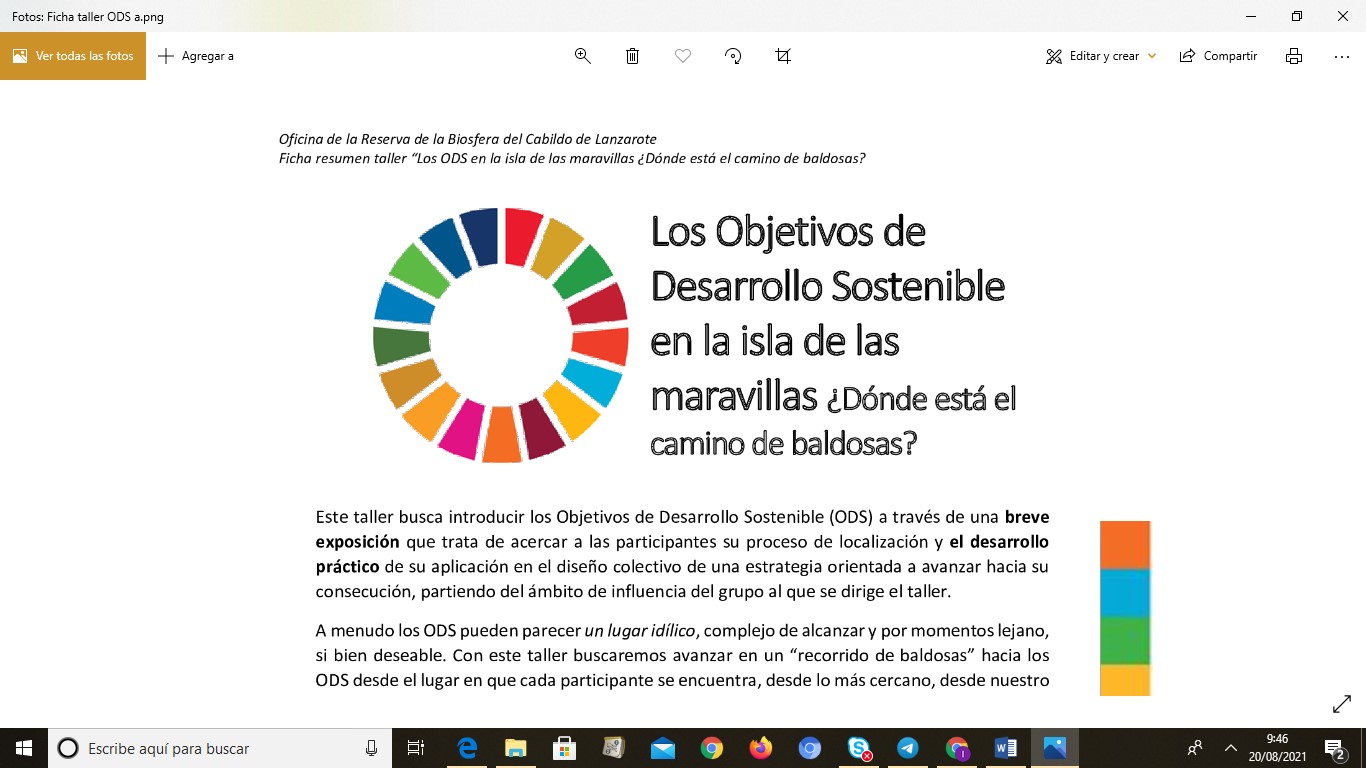The width and height of the screenshot is (1366, 768).
Task: Click the fullscreen expand arrows icon
Action: (1342, 705)
